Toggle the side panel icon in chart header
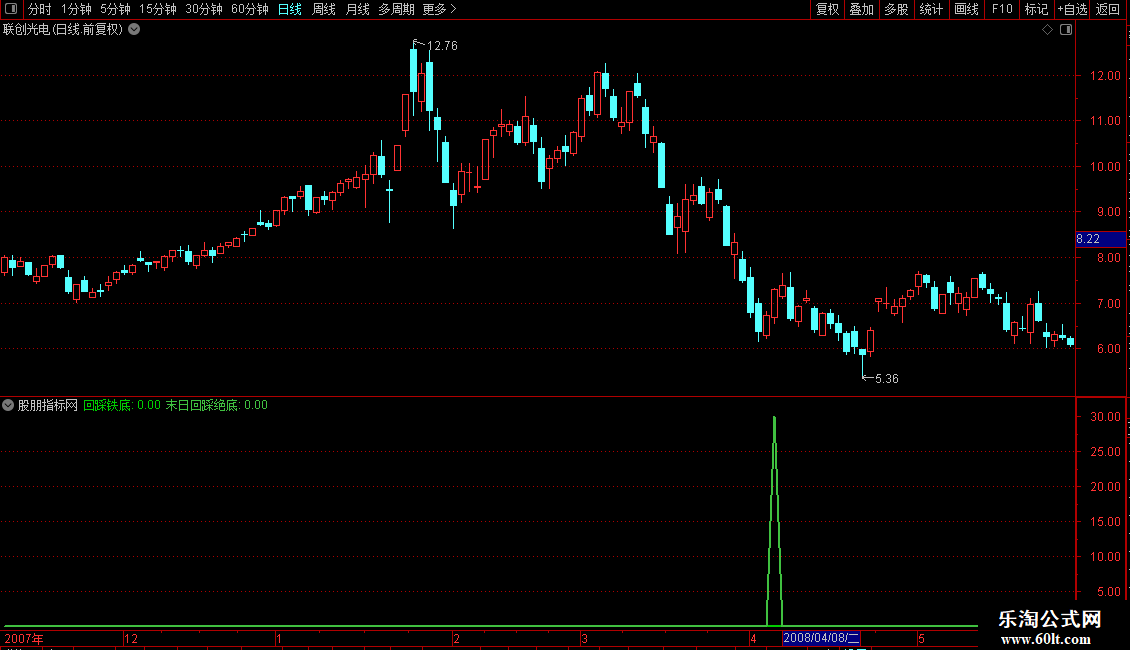The height and width of the screenshot is (650, 1130). tap(1066, 30)
